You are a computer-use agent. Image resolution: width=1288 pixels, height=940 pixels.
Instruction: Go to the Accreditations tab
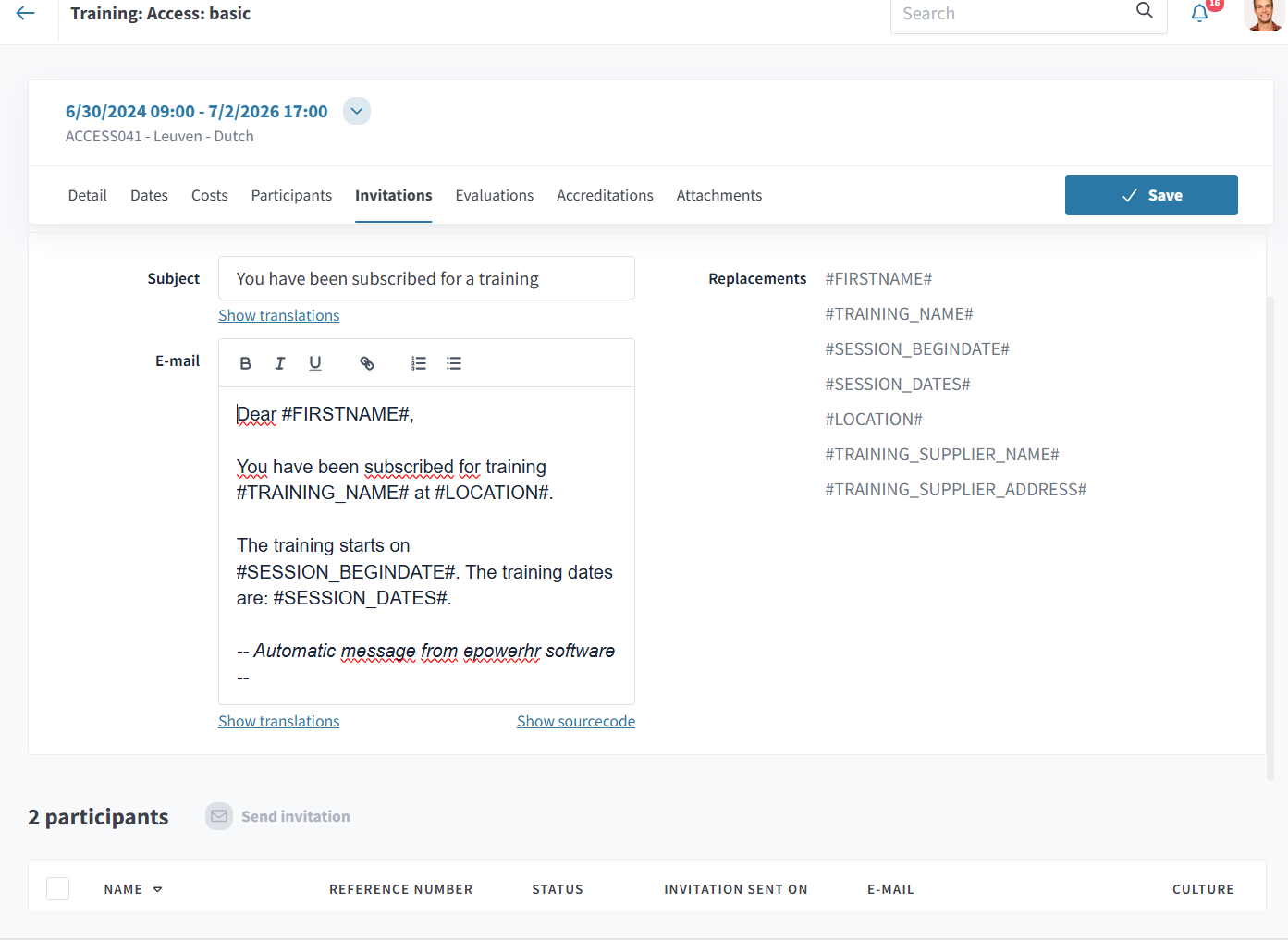[605, 195]
